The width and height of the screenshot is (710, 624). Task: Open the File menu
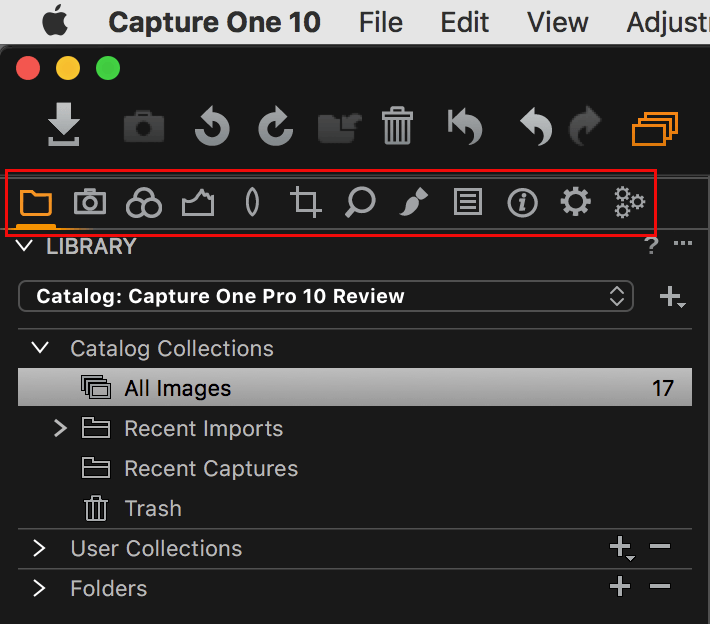click(381, 22)
